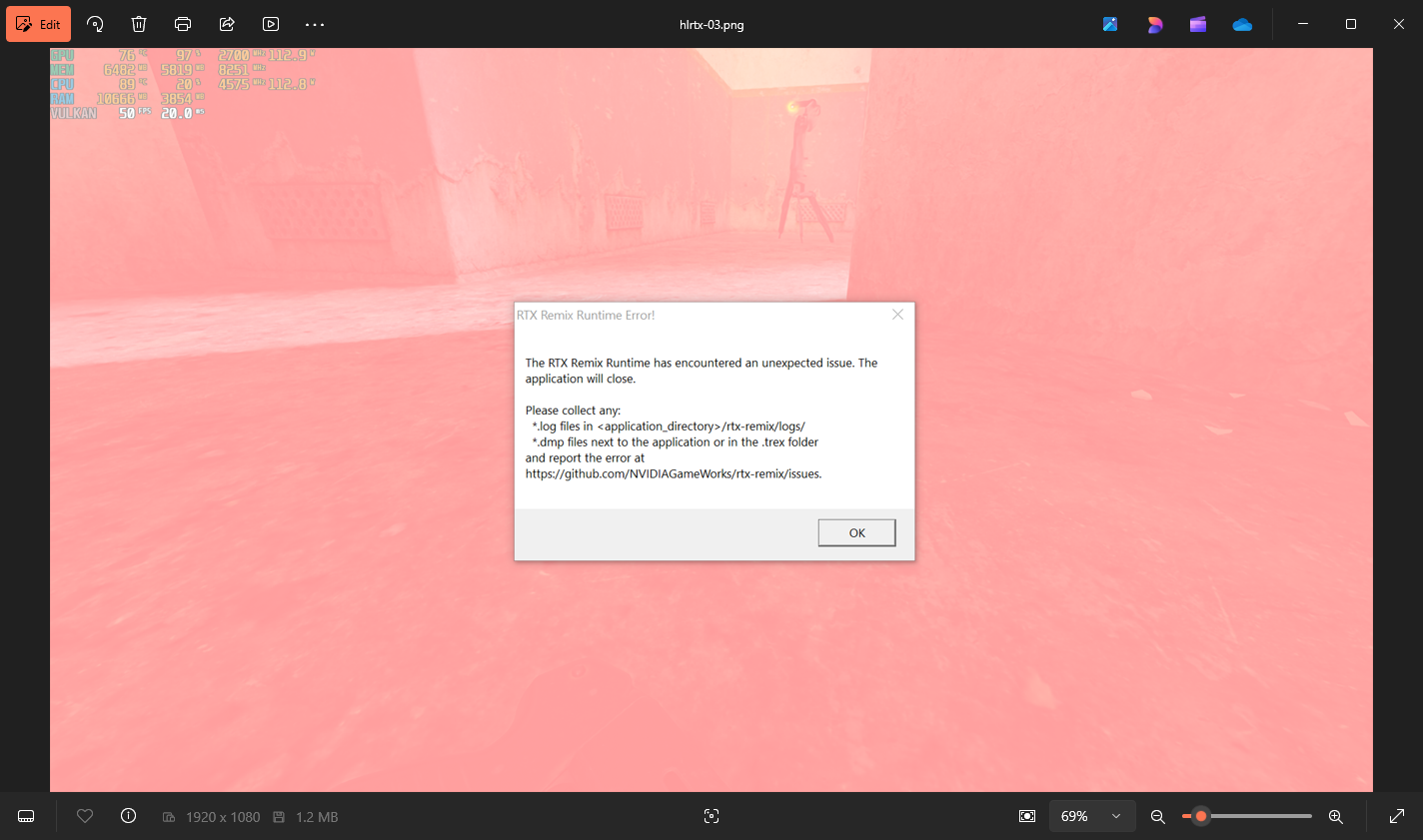Viewport: 1423px width, 840px height.
Task: Rotate the image with the rotate icon
Action: click(x=95, y=24)
